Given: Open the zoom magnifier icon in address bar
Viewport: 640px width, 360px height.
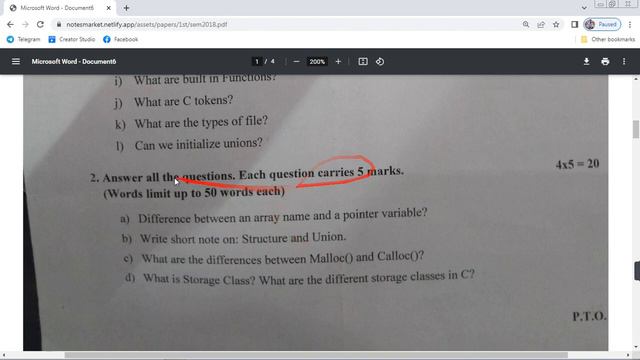Looking at the screenshot, I should (526, 24).
